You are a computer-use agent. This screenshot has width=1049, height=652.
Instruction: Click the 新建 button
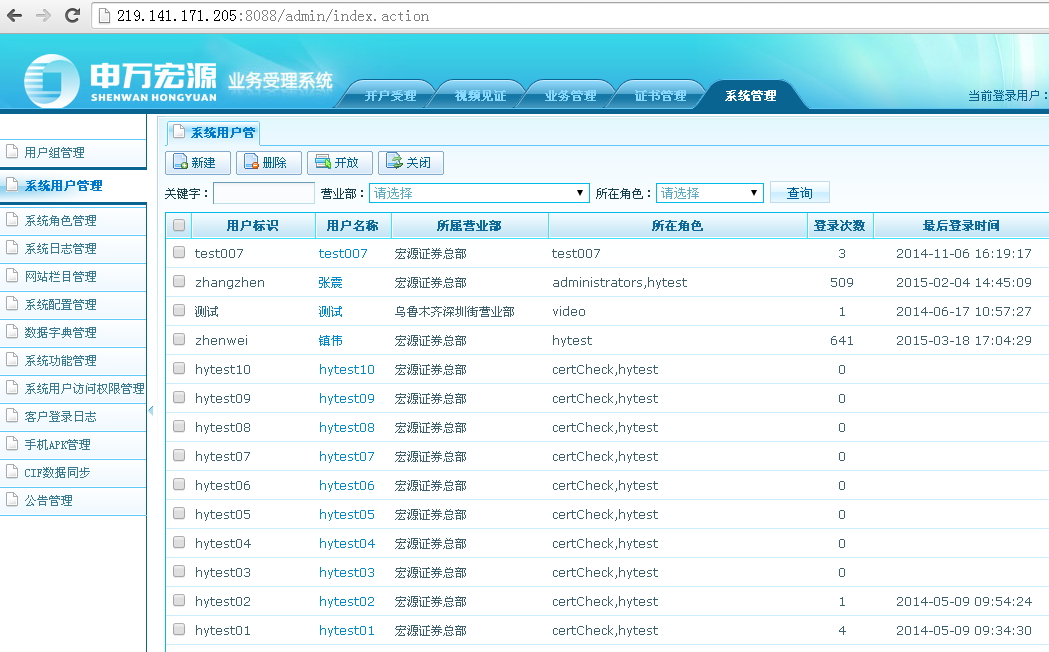pyautogui.click(x=197, y=162)
